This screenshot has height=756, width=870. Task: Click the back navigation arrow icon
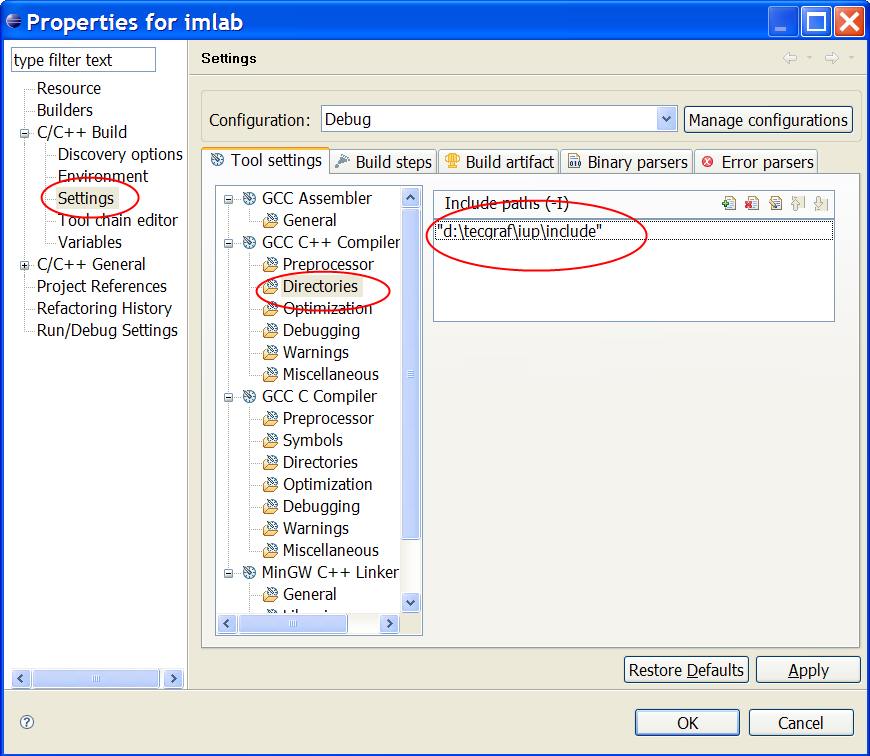click(x=790, y=58)
